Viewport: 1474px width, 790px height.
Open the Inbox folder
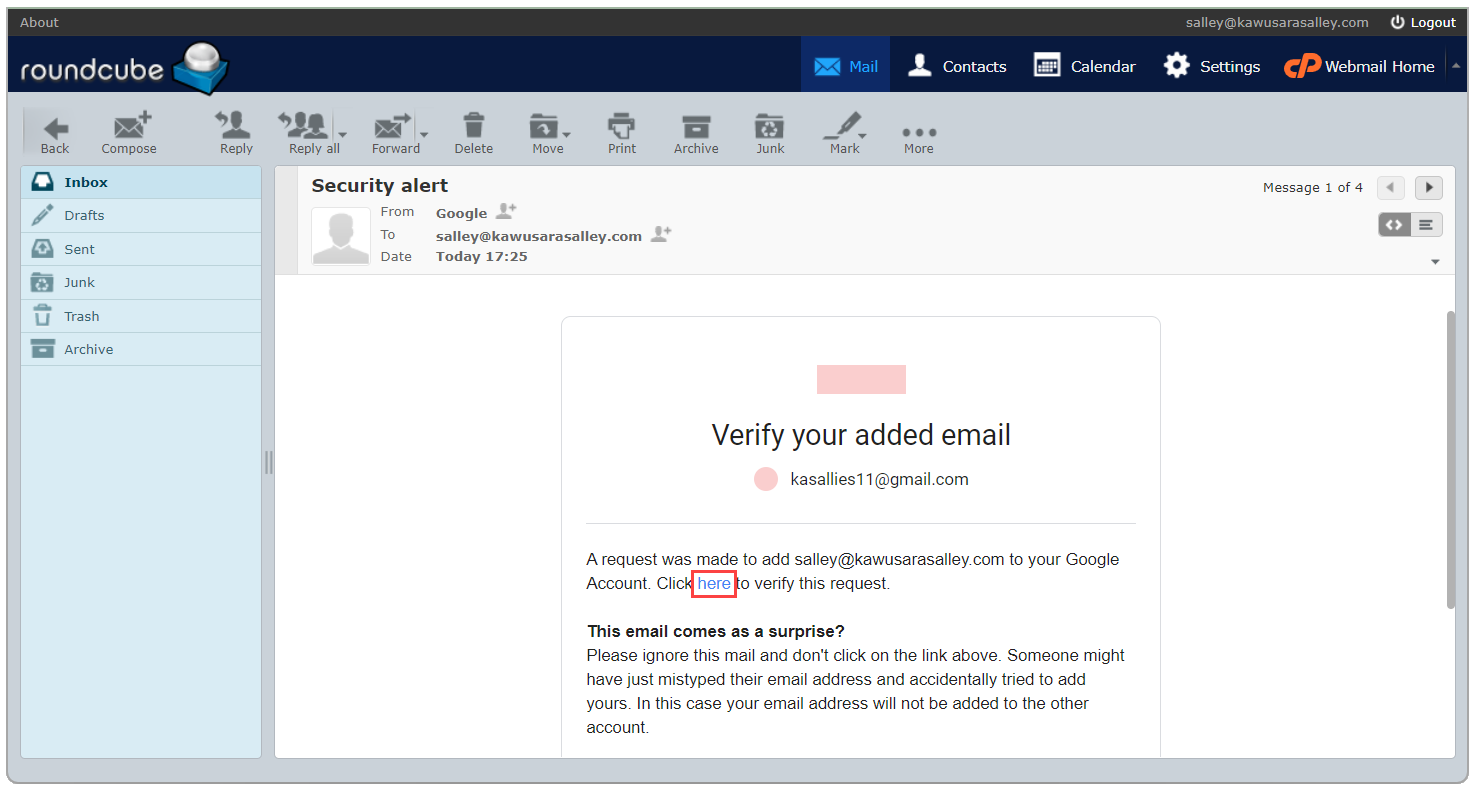pos(141,182)
